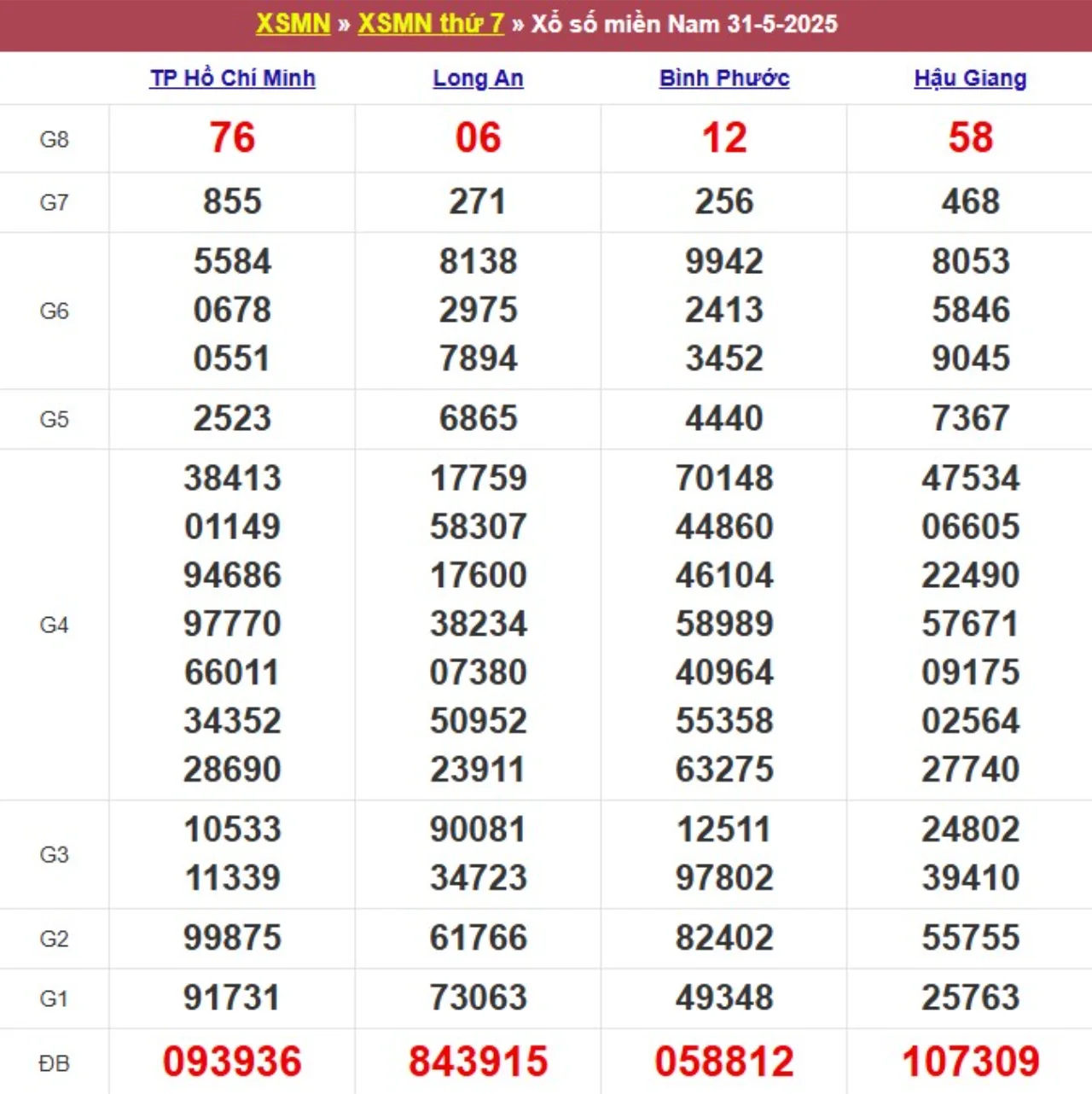Select G1 result 91731

(232, 998)
